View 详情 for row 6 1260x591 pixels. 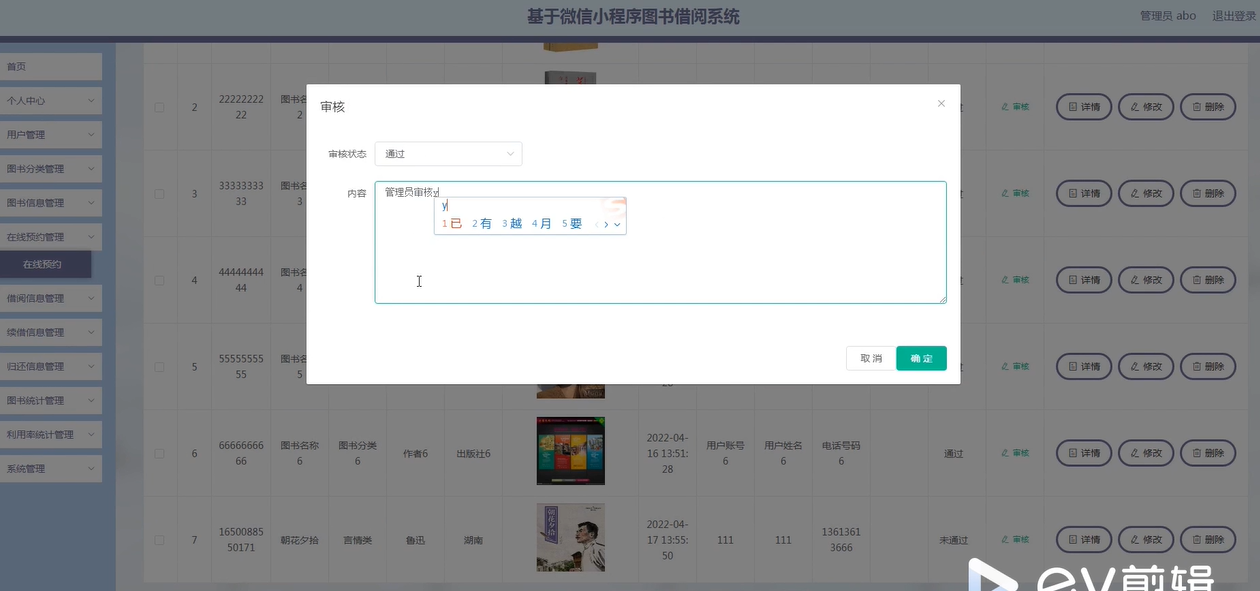click(1084, 453)
